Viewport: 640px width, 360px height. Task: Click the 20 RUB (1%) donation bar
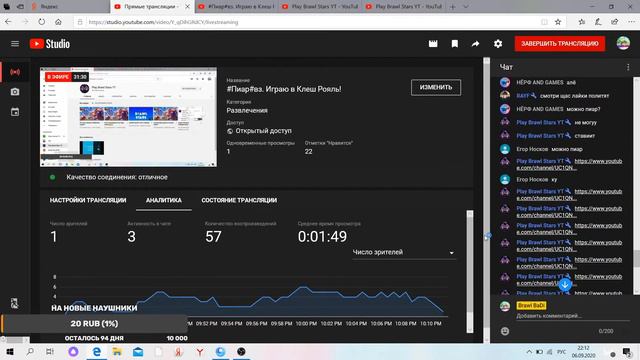pyautogui.click(x=94, y=323)
